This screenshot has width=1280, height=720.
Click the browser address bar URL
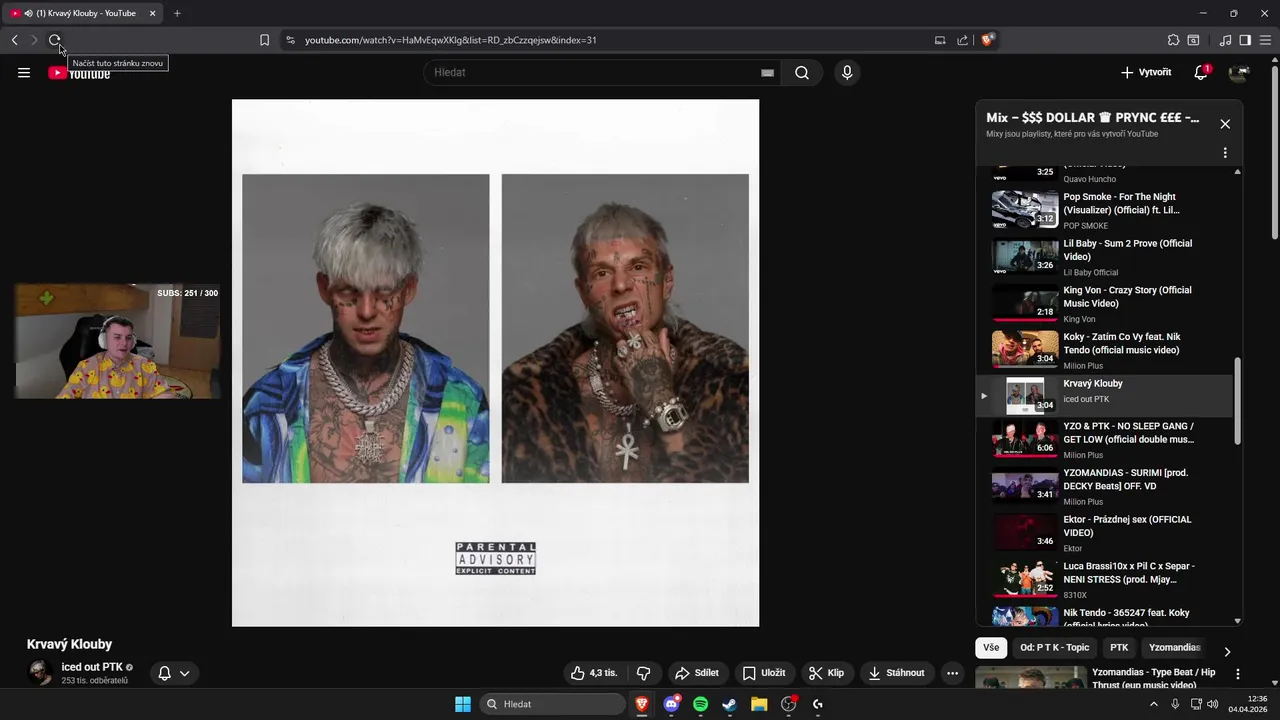pos(450,40)
